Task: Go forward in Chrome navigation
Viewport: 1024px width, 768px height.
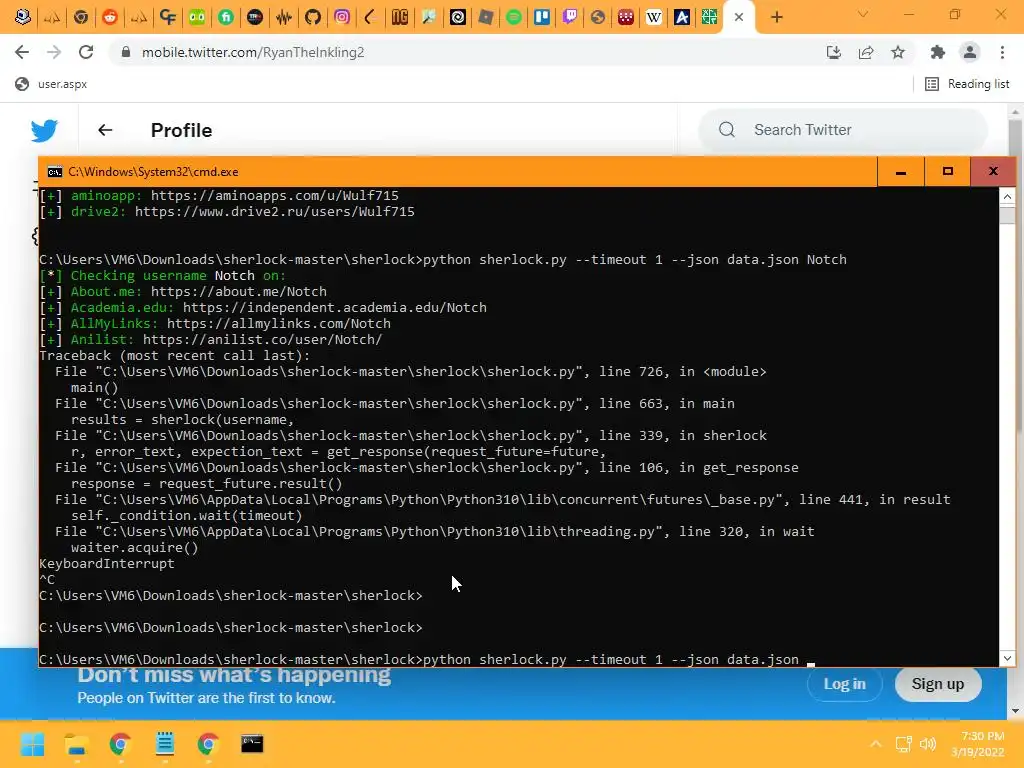Action: (x=54, y=52)
